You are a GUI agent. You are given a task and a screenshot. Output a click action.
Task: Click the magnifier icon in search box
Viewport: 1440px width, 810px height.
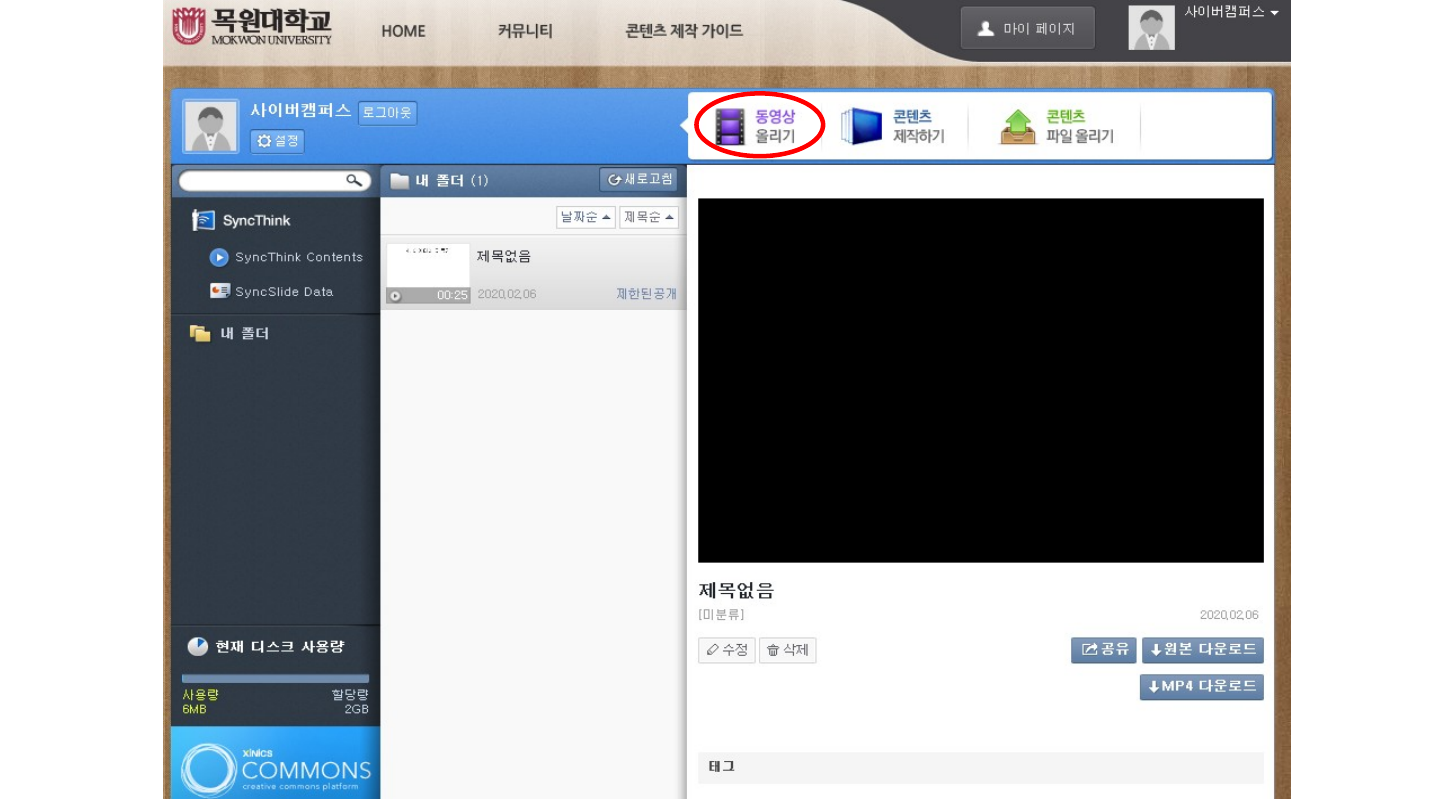[x=354, y=181]
